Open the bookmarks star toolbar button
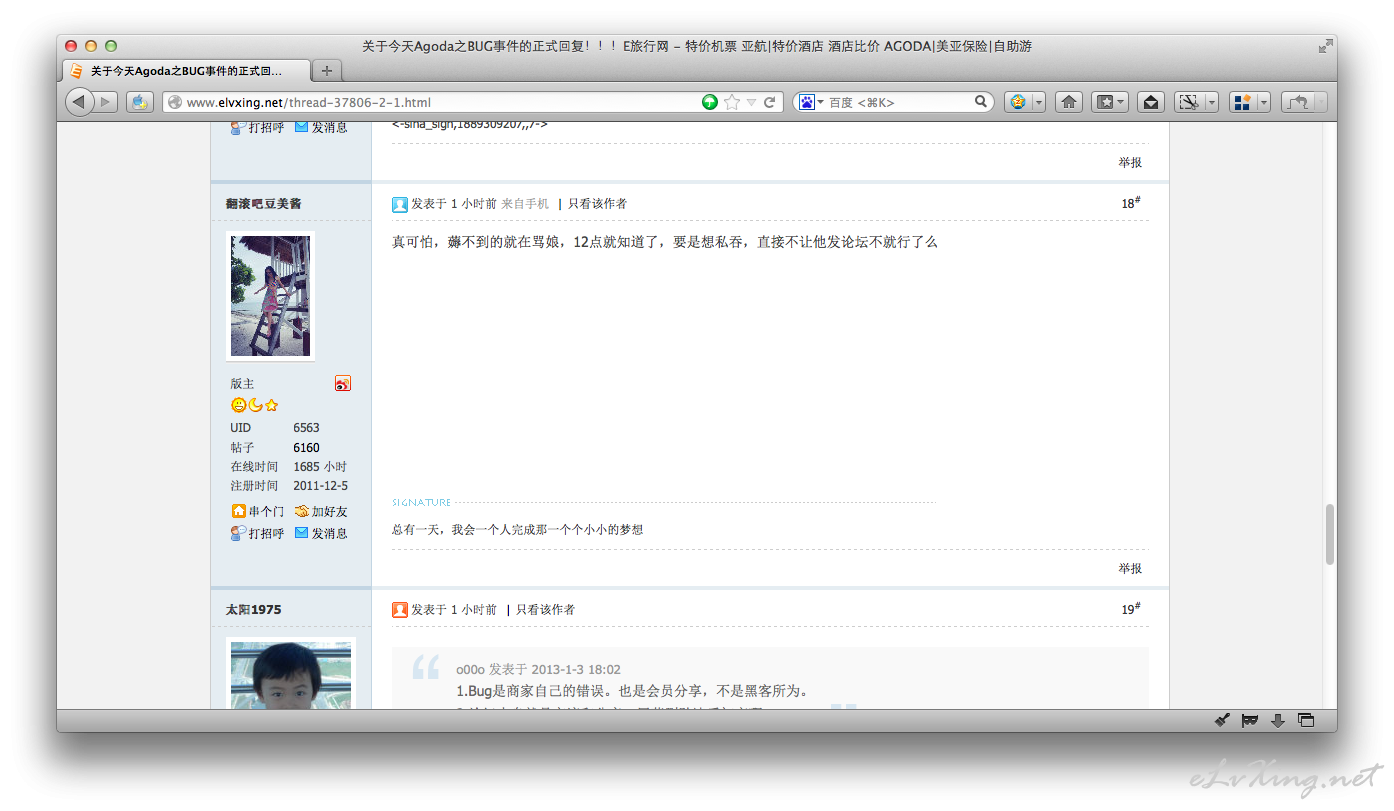The width and height of the screenshot is (1394, 811). (1103, 102)
